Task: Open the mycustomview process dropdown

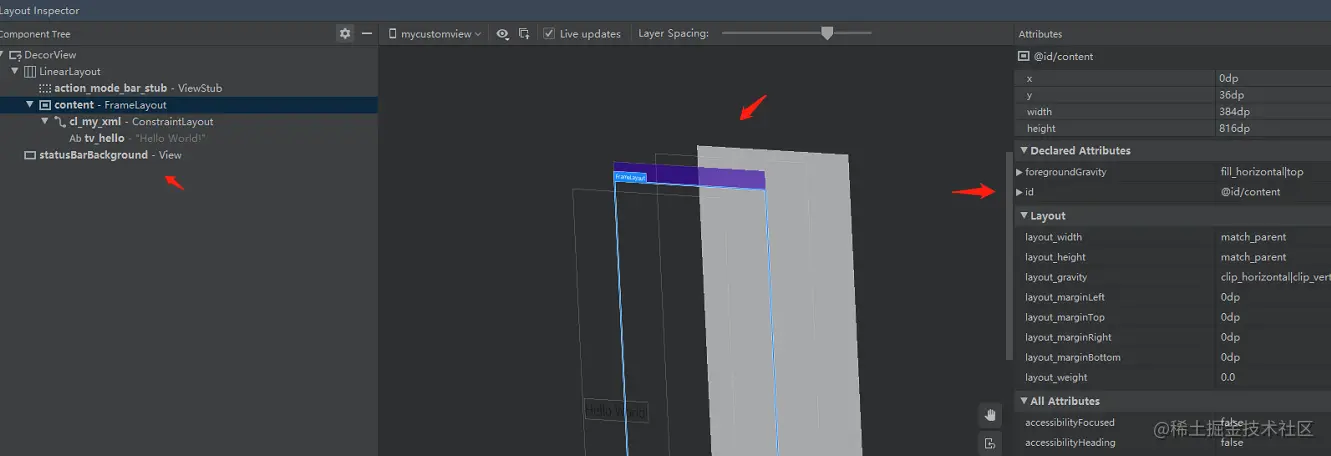Action: pos(435,33)
